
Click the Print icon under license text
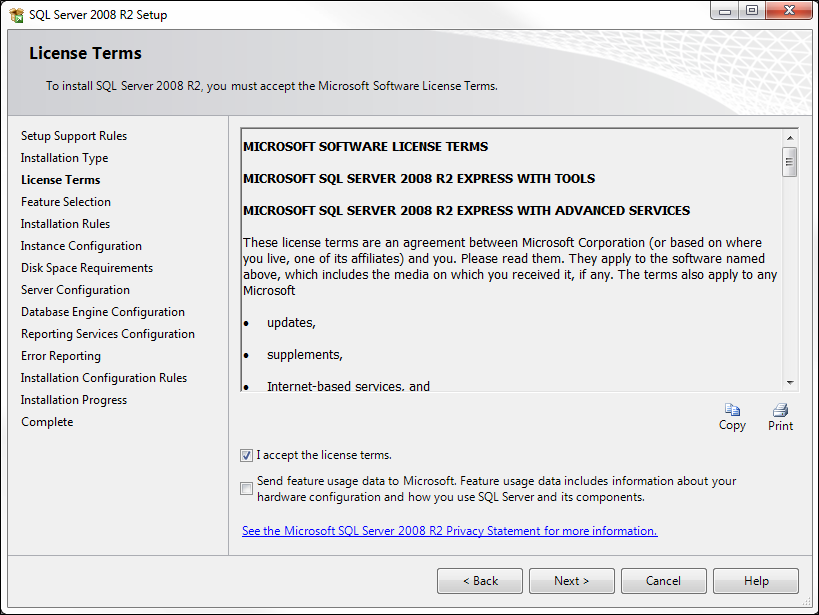tap(780, 409)
